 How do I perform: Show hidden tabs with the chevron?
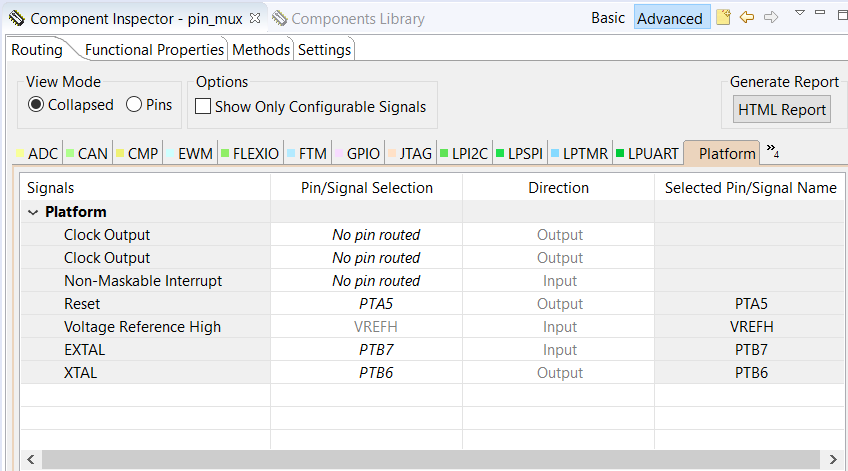[x=773, y=151]
